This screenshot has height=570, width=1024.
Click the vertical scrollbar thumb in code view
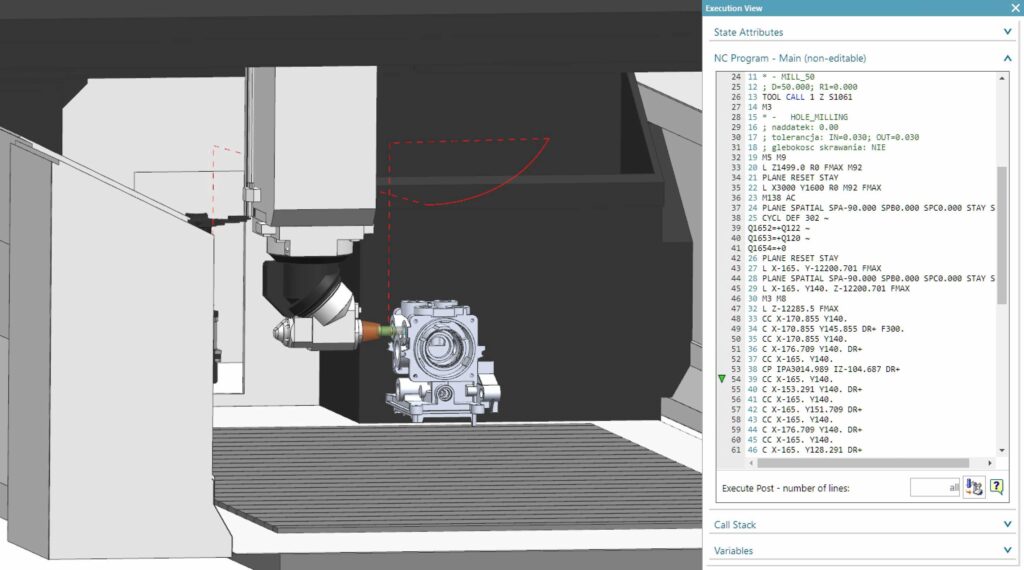click(1002, 235)
